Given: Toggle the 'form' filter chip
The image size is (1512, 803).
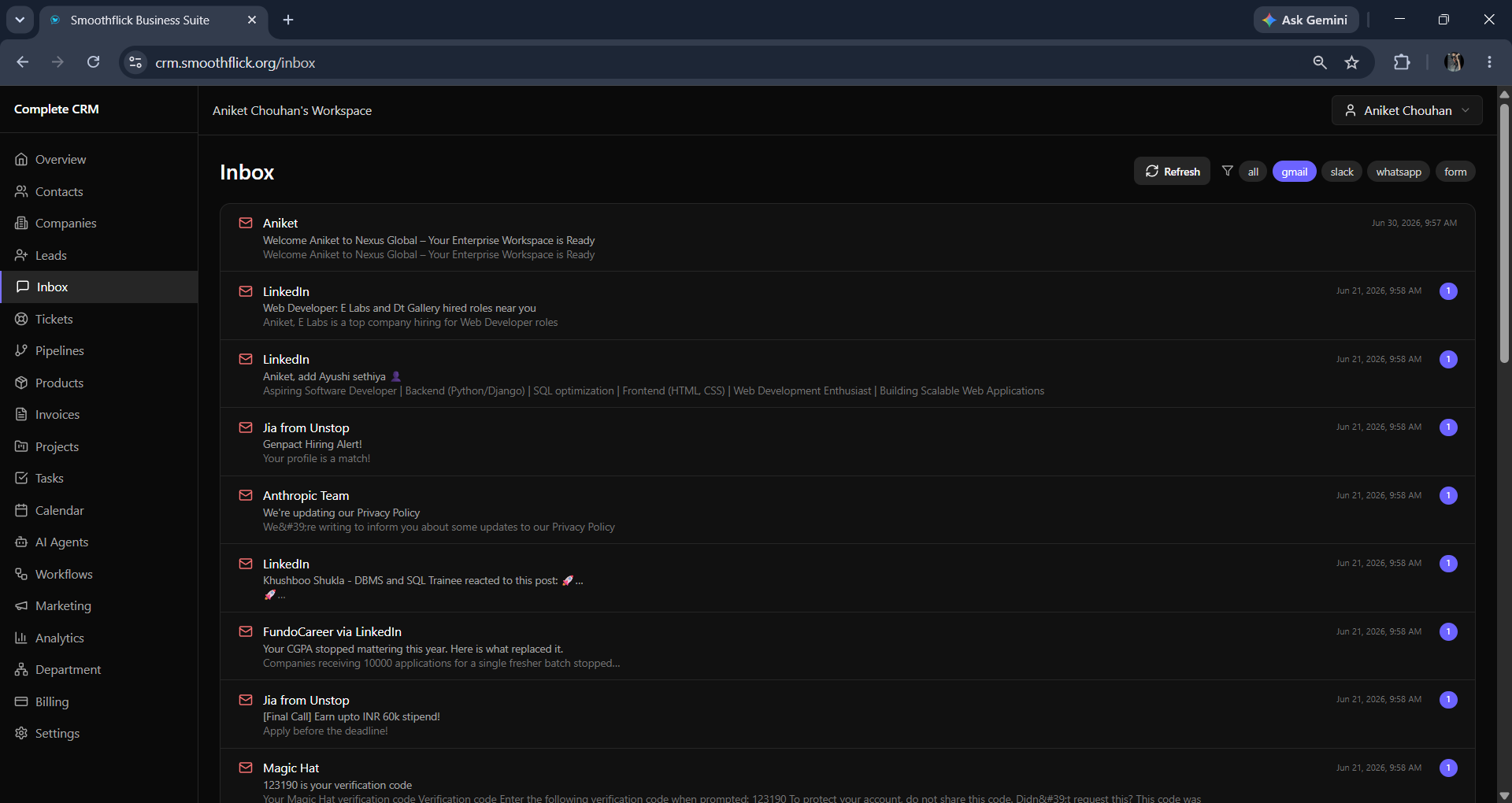Looking at the screenshot, I should coord(1455,172).
